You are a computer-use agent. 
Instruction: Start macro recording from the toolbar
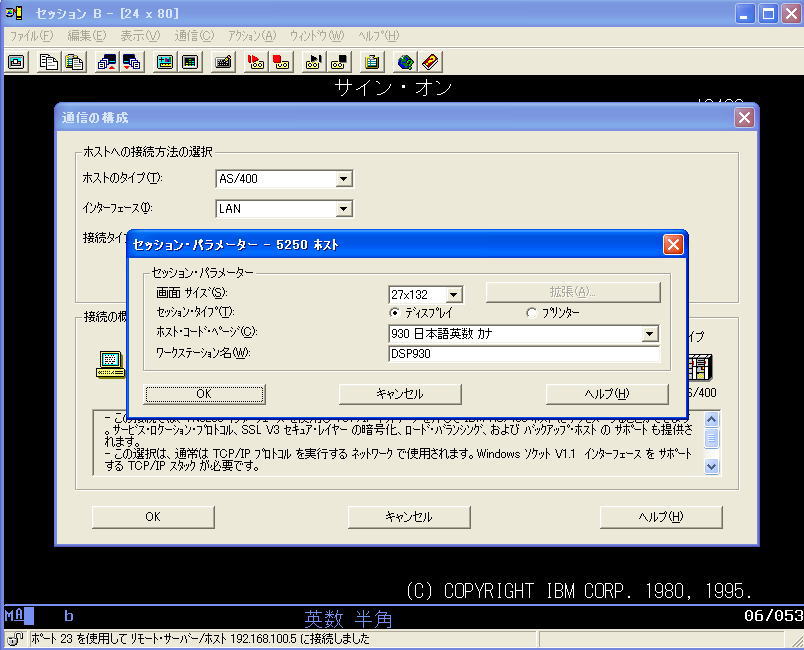[x=256, y=62]
